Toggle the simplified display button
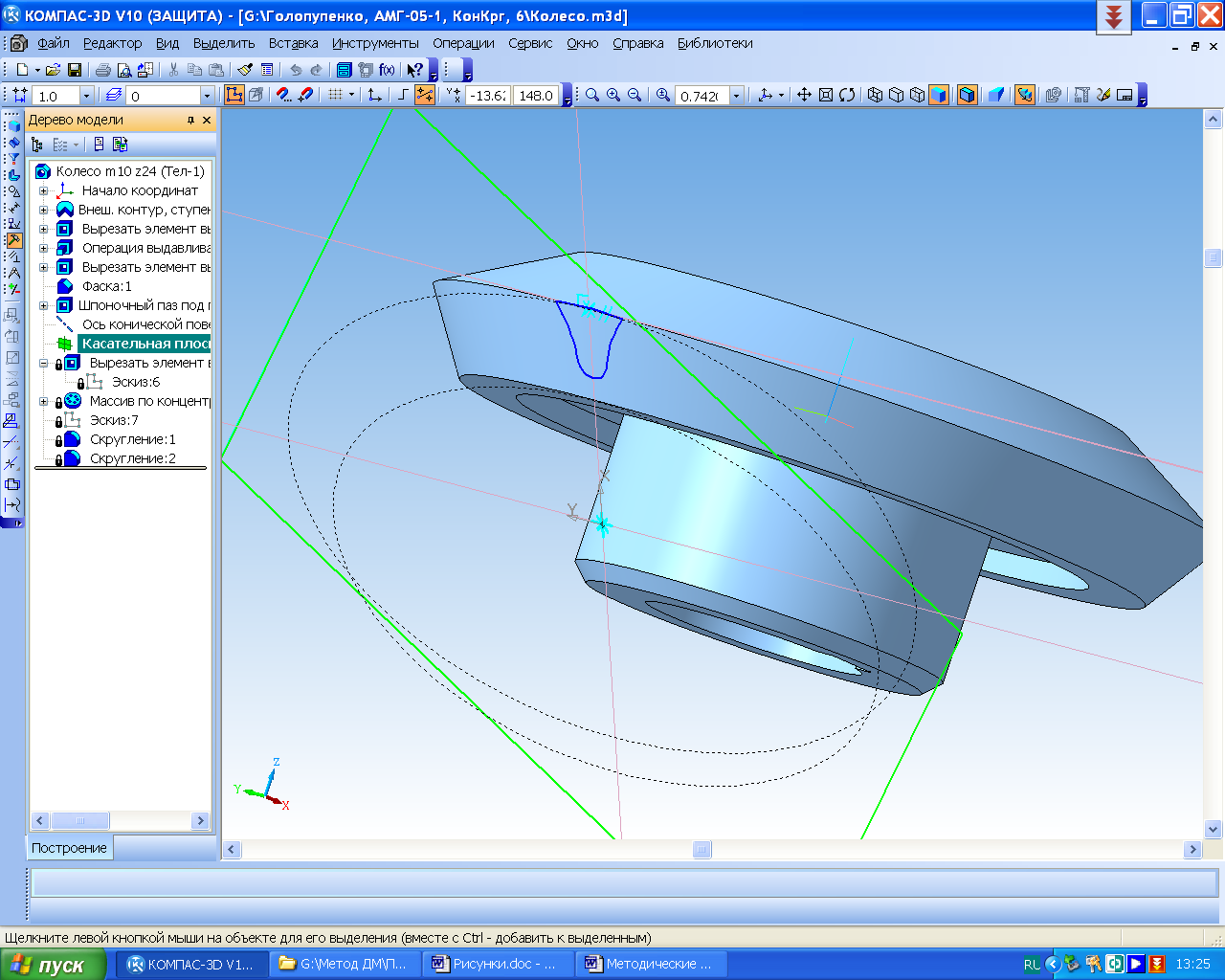Image resolution: width=1225 pixels, height=980 pixels. (x=1025, y=96)
